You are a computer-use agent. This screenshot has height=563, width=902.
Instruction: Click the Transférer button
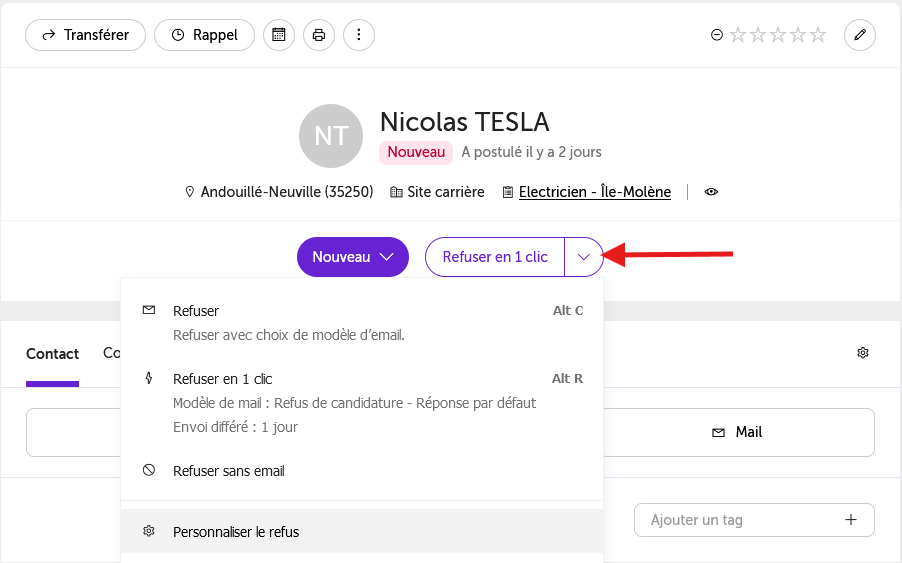(x=85, y=35)
